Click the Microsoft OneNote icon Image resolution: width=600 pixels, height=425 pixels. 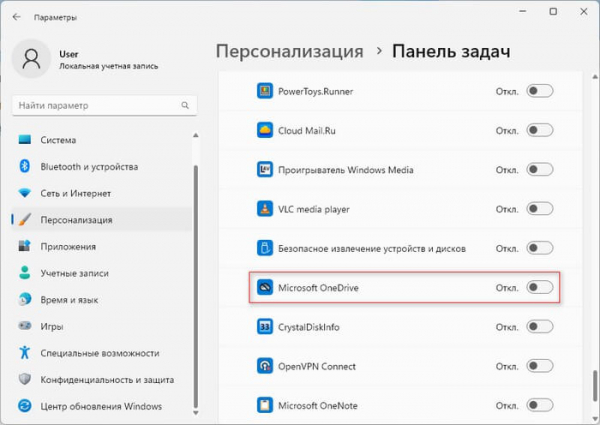265,405
